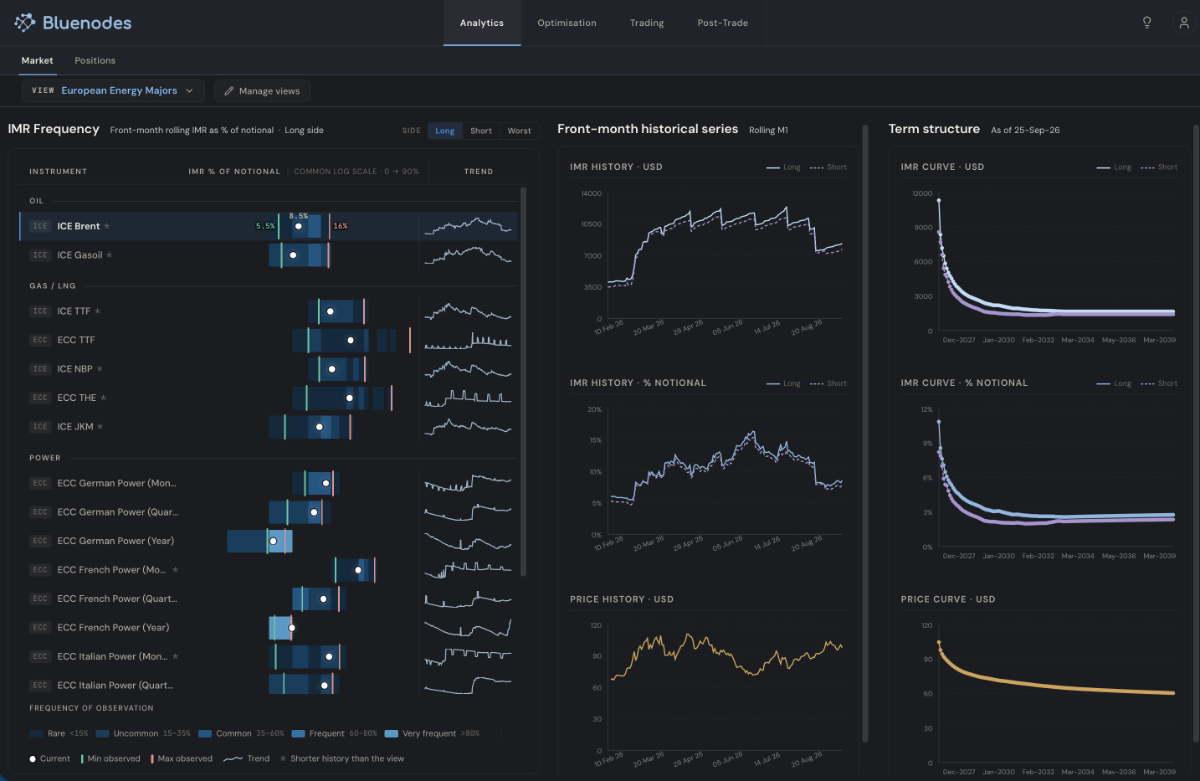Toggle Long series in IMR Curve USD legend
Image resolution: width=1200 pixels, height=781 pixels.
coord(1114,167)
